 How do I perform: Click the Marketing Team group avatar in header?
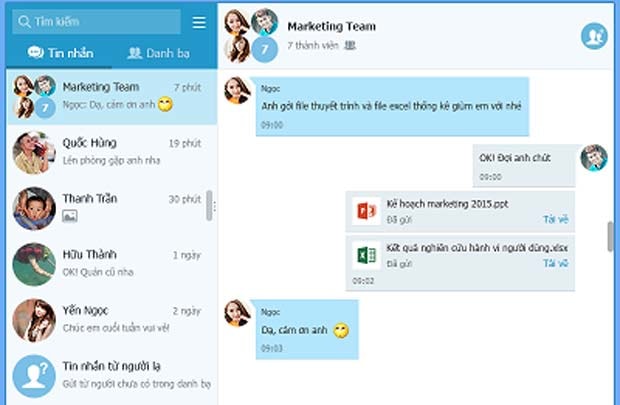[x=251, y=36]
